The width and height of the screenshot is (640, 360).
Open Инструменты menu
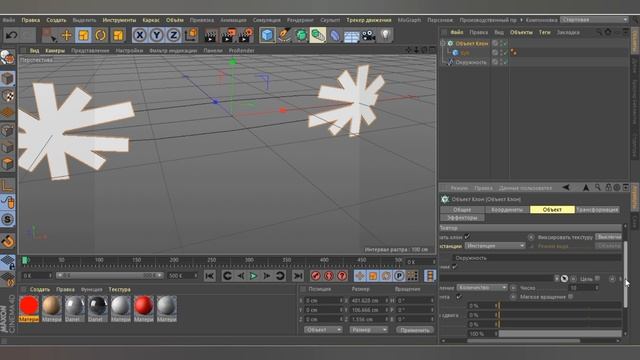[119, 20]
